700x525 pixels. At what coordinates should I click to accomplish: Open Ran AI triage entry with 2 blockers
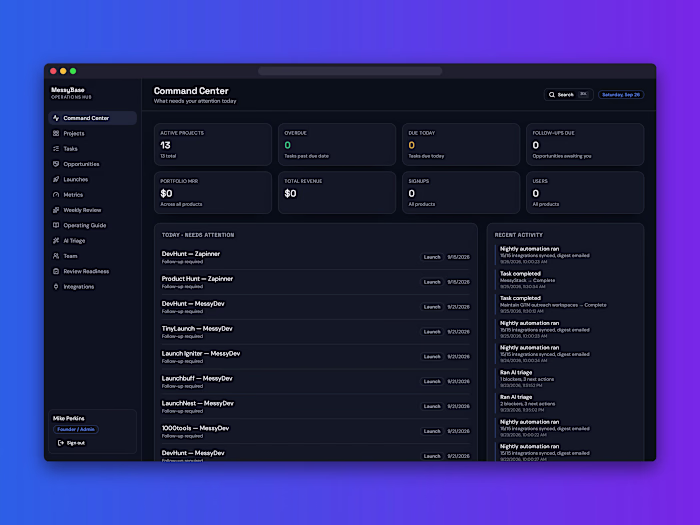[x=565, y=403]
